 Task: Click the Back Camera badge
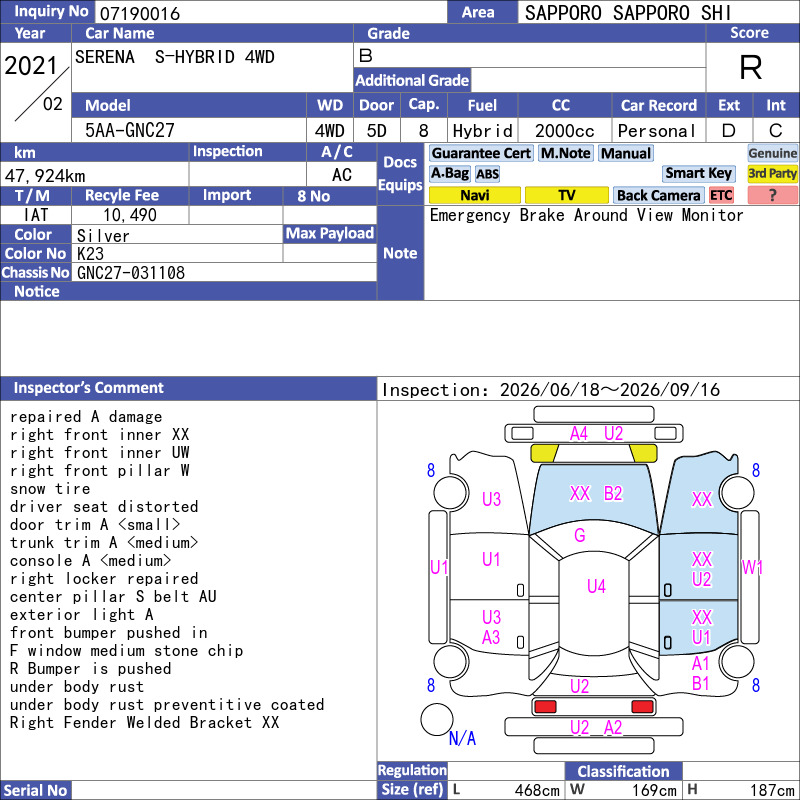[658, 195]
